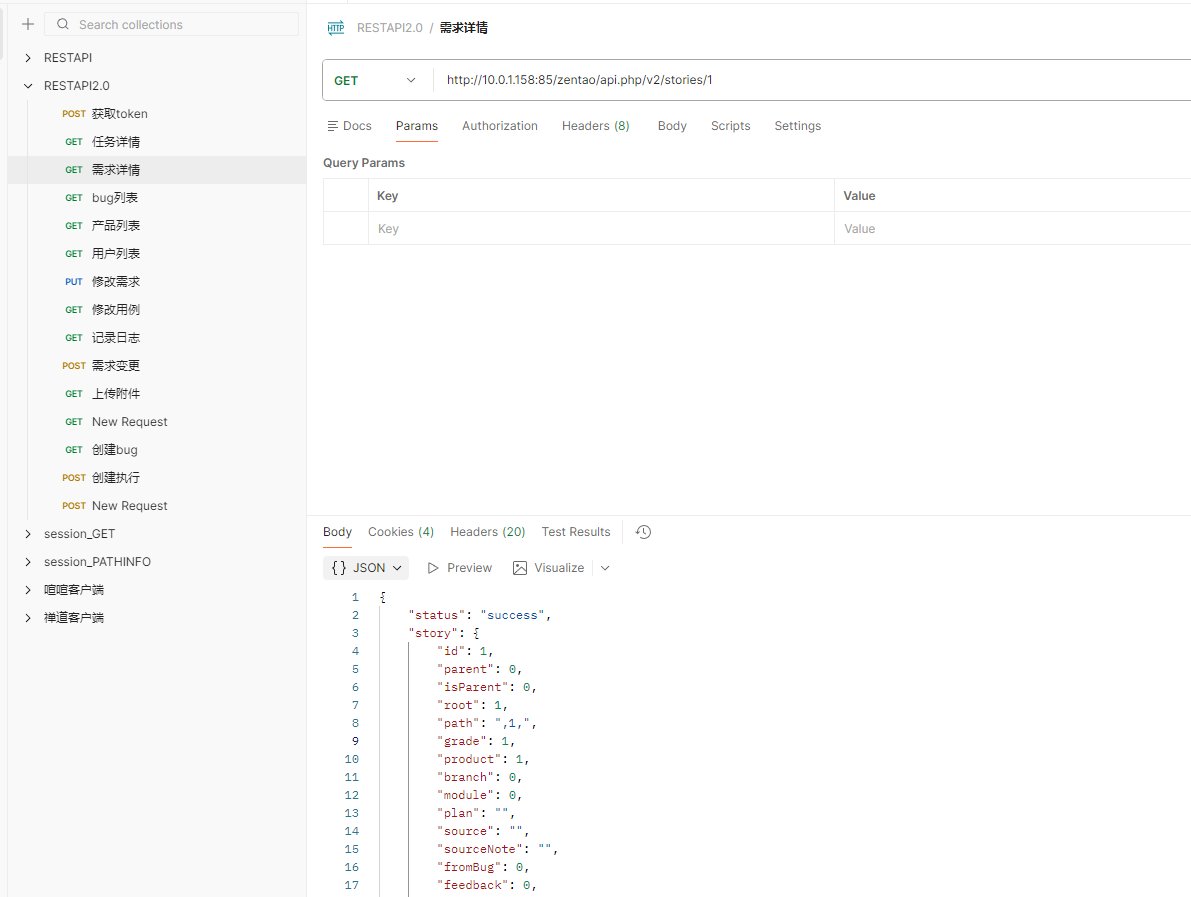1191x897 pixels.
Task: Click the plus icon to create collection
Action: (28, 24)
